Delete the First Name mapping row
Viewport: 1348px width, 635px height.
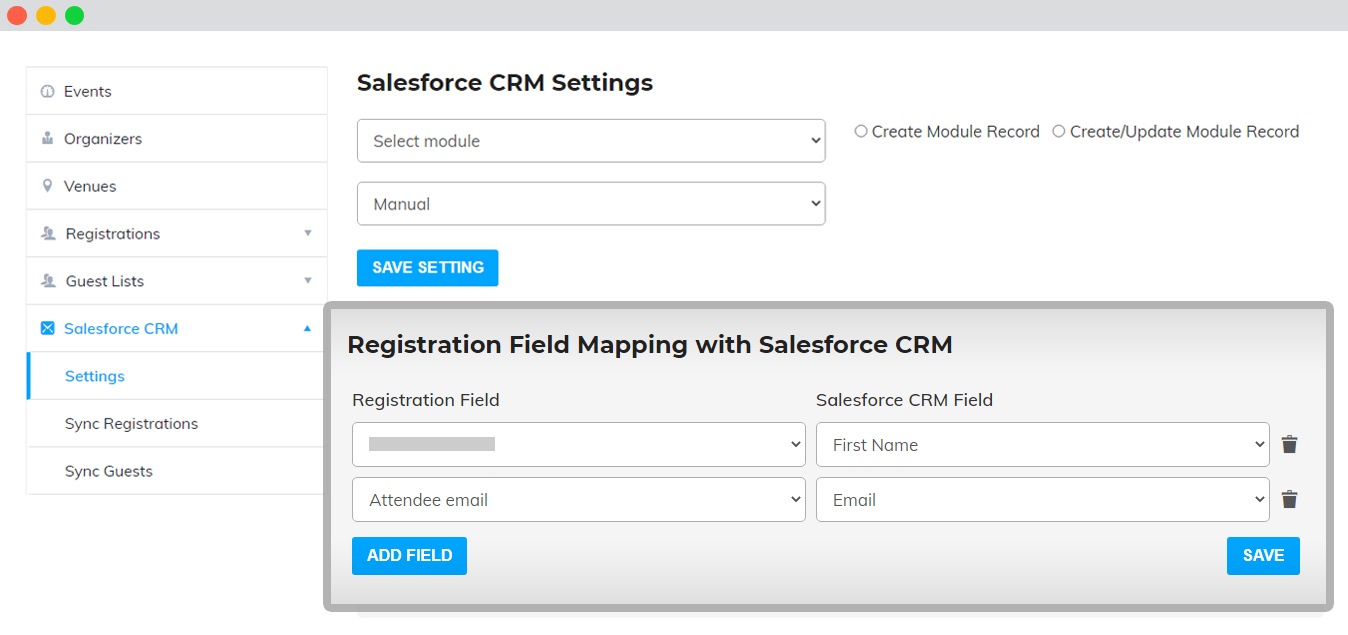coord(1290,445)
